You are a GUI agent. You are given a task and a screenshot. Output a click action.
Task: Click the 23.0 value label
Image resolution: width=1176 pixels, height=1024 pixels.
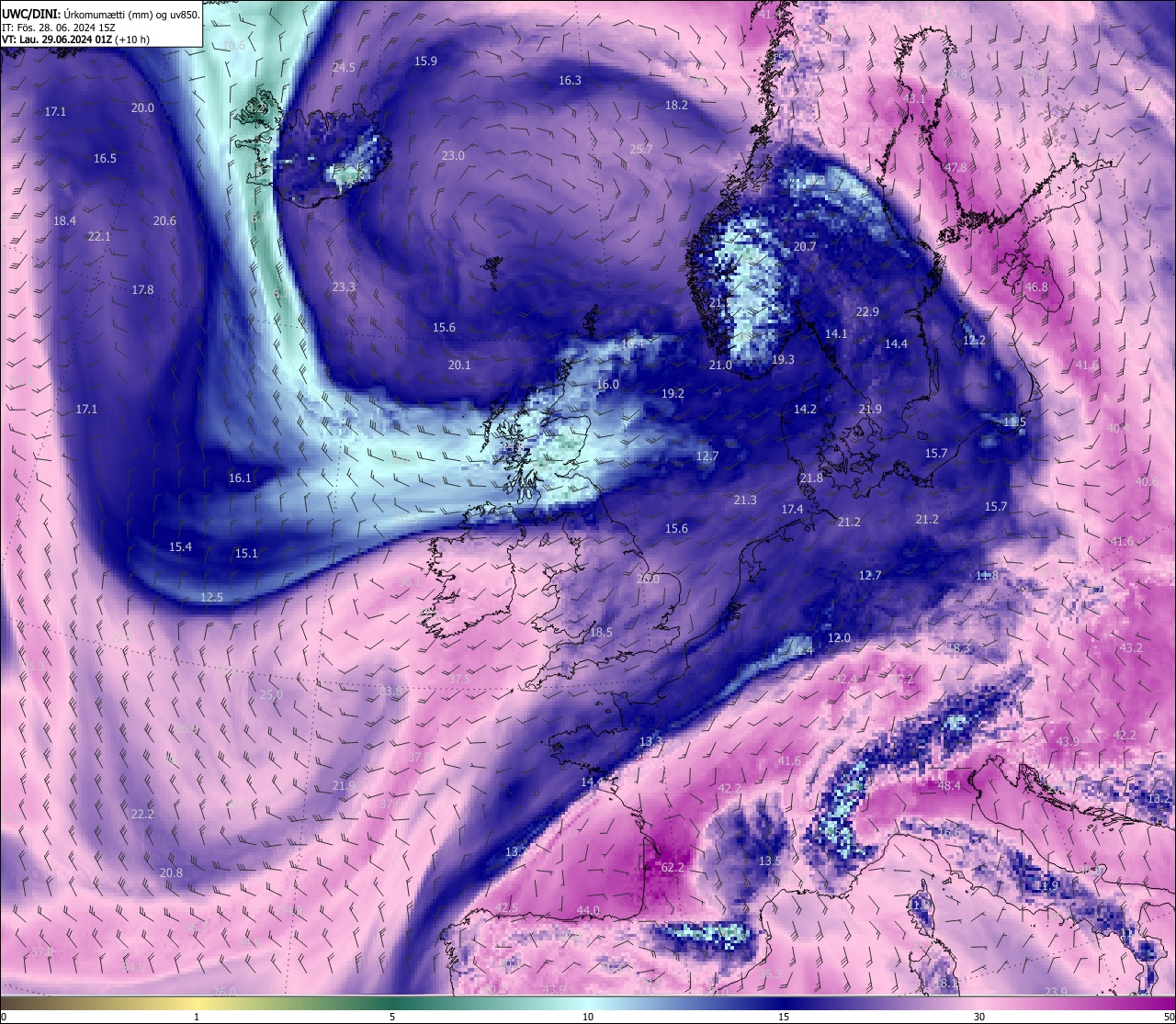pyautogui.click(x=453, y=155)
